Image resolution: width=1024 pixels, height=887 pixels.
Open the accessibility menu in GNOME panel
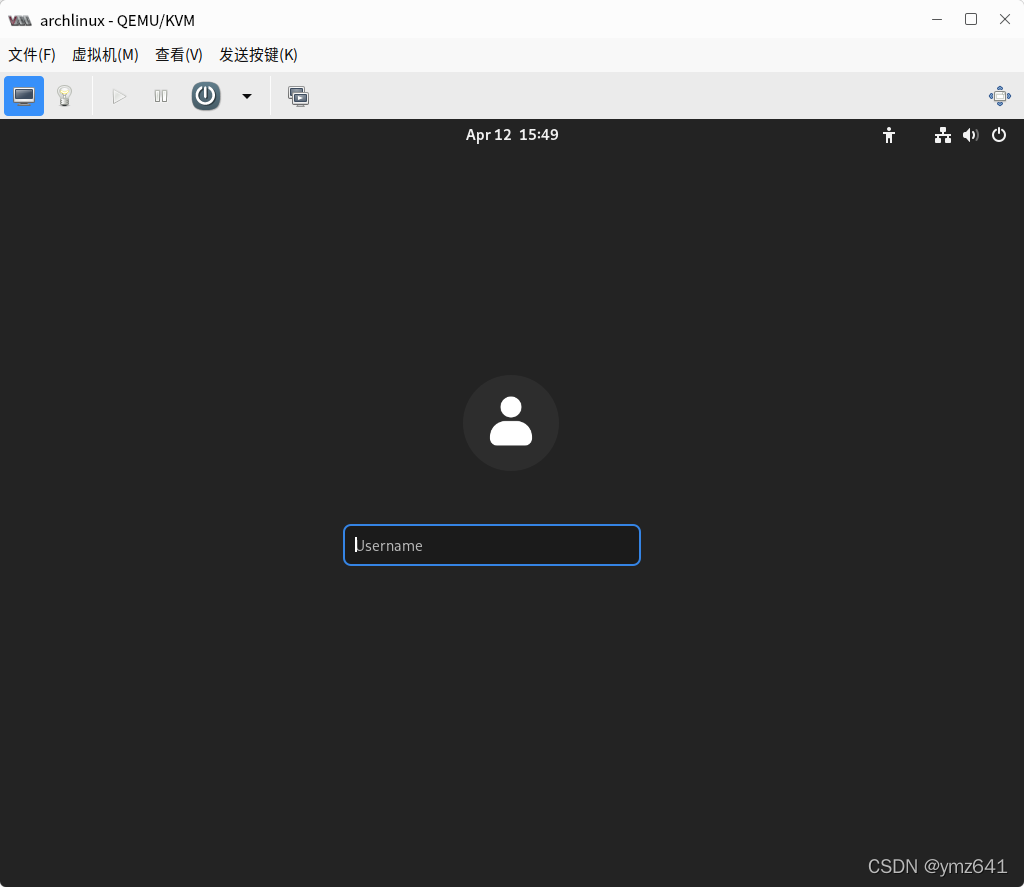(889, 135)
